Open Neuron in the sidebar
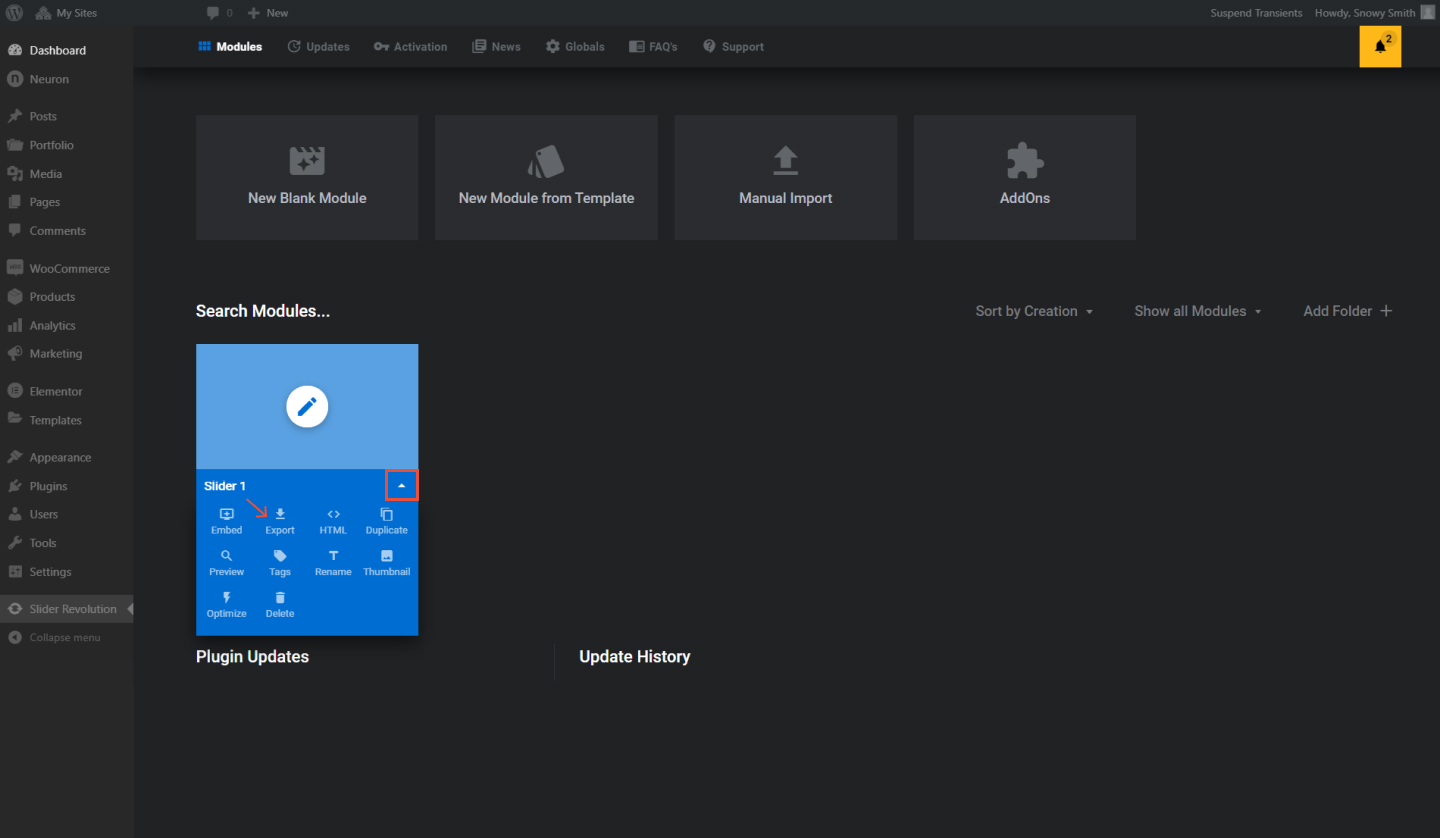The image size is (1440, 838). [67, 79]
